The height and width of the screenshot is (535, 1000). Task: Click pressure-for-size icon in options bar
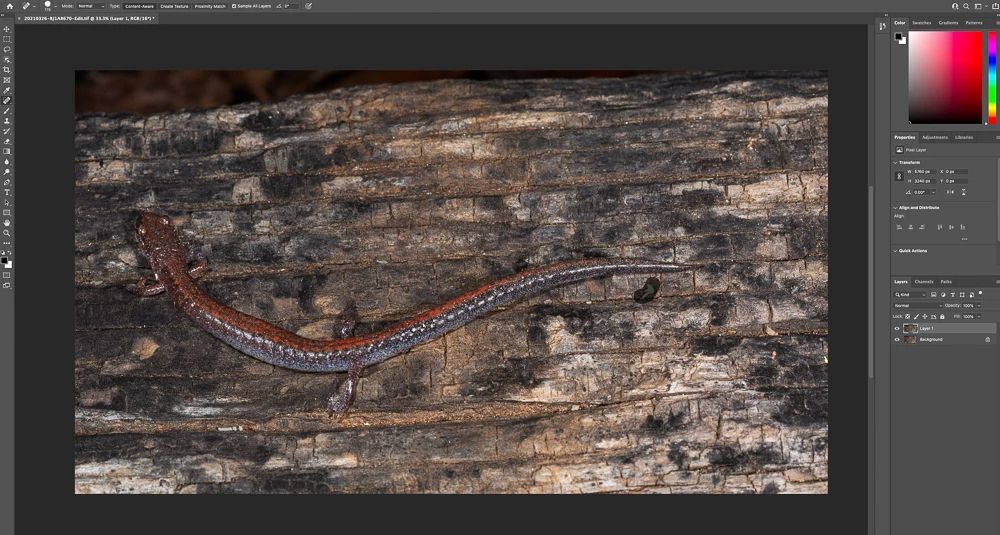(309, 6)
